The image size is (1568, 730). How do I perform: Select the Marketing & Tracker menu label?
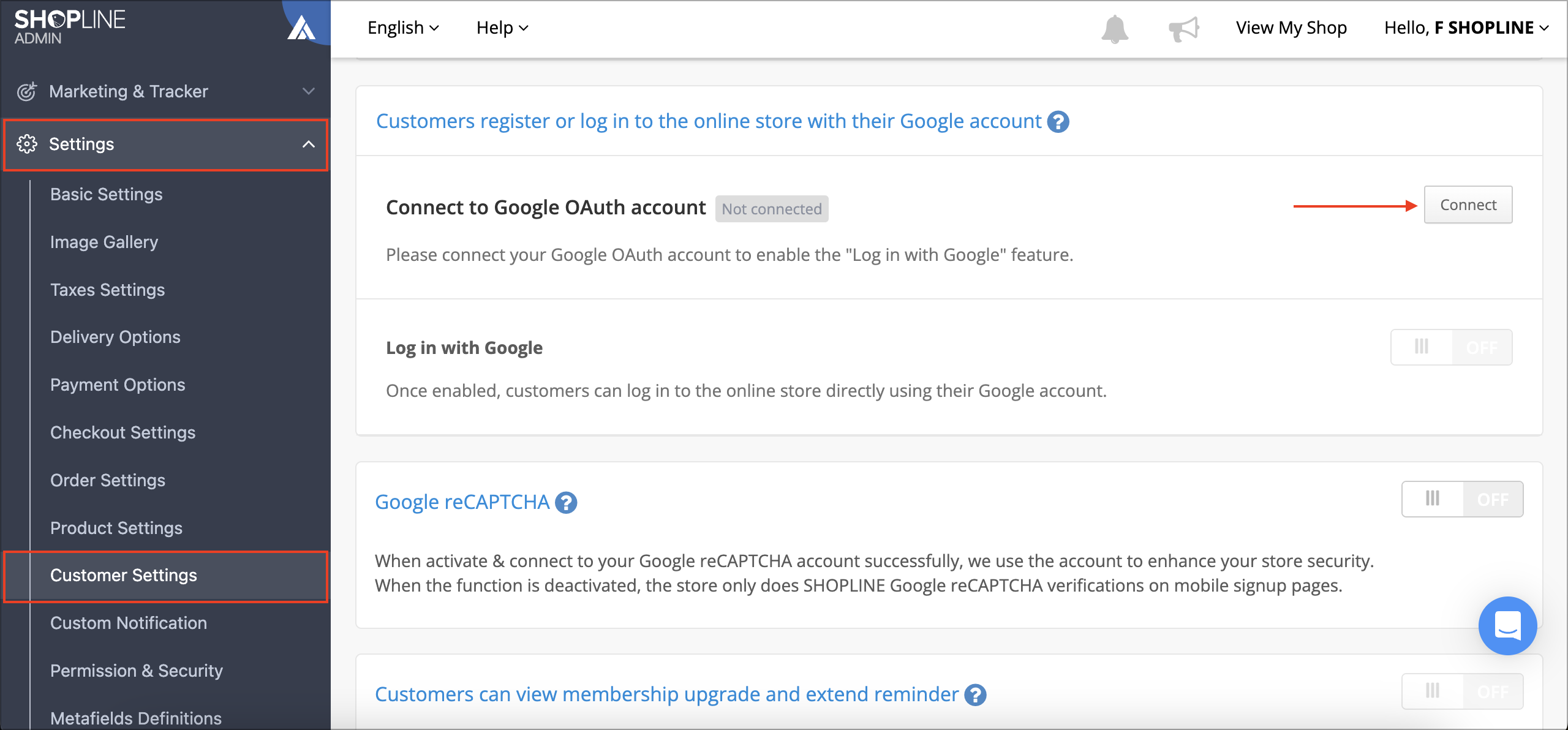click(129, 91)
